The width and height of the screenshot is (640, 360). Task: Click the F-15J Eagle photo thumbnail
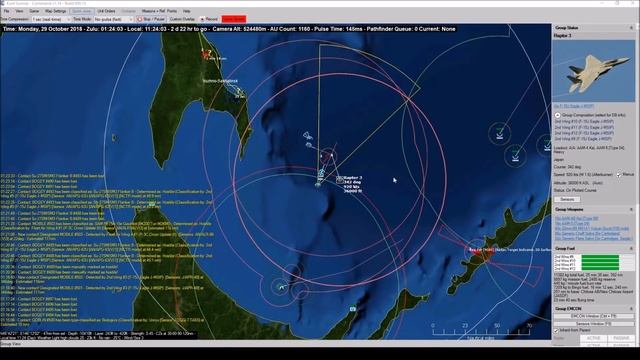click(594, 71)
